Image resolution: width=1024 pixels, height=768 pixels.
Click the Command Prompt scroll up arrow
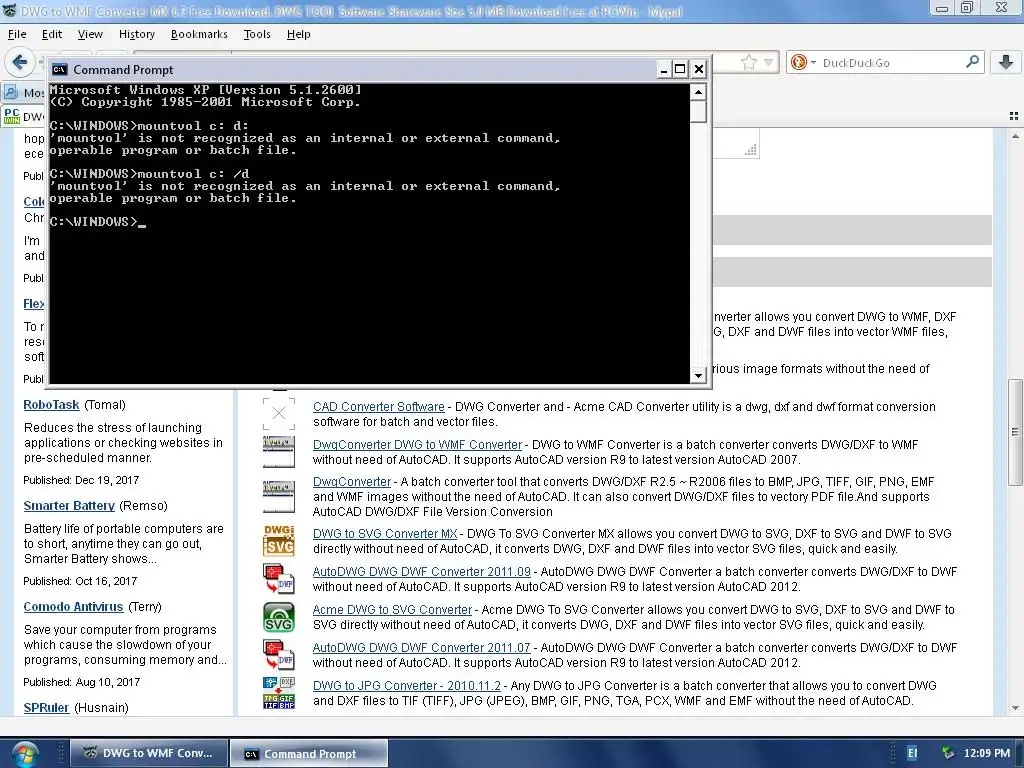(x=698, y=92)
